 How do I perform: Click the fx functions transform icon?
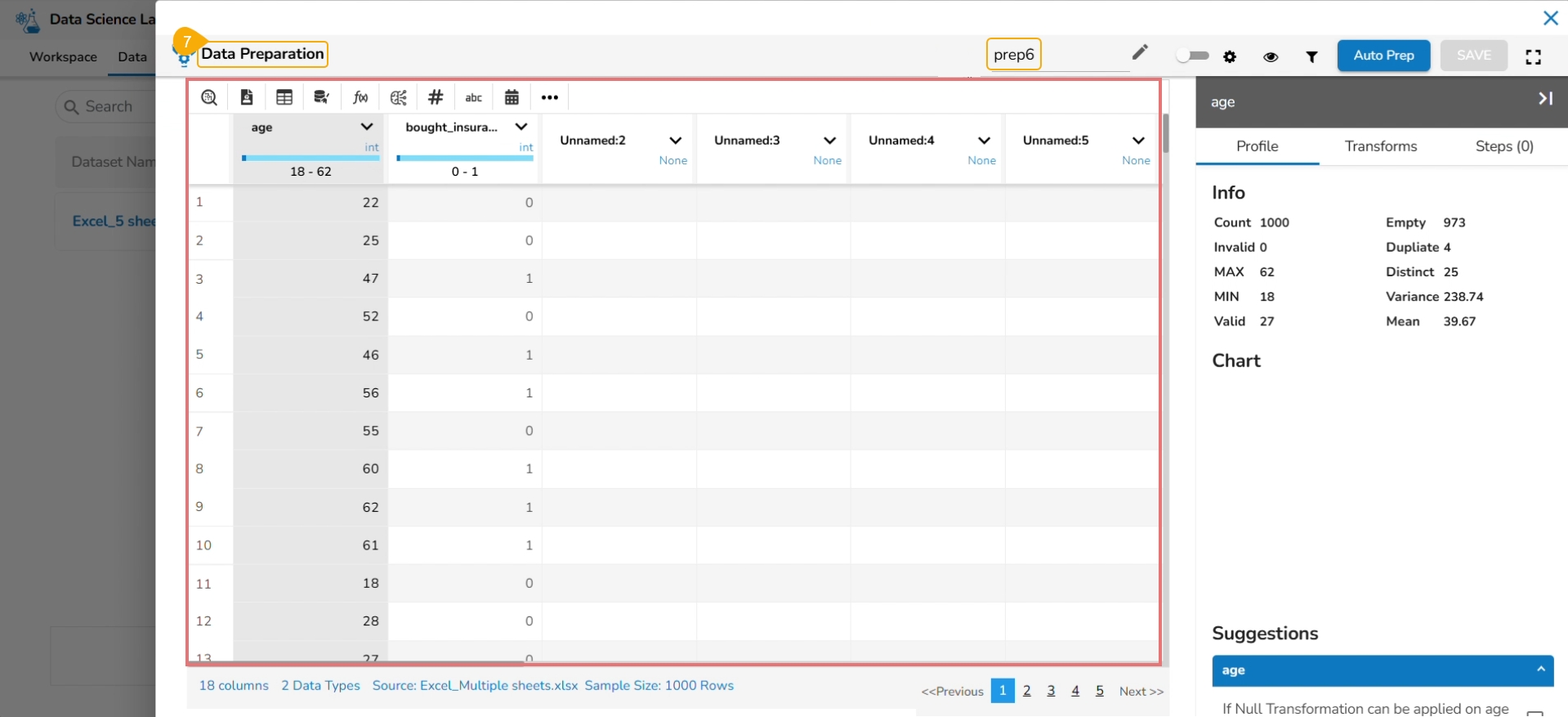tap(360, 97)
